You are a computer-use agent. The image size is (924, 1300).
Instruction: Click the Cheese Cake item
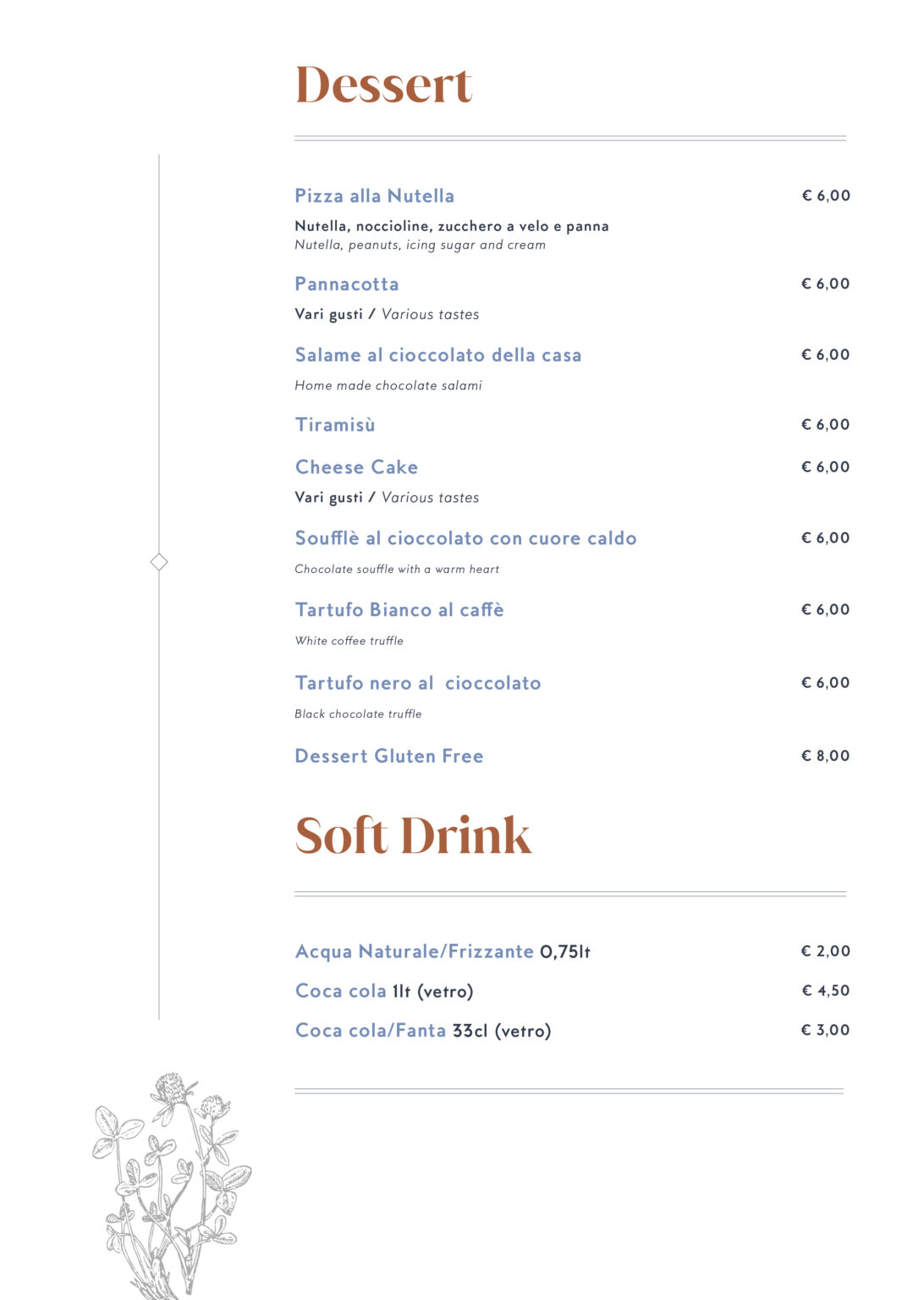point(356,467)
